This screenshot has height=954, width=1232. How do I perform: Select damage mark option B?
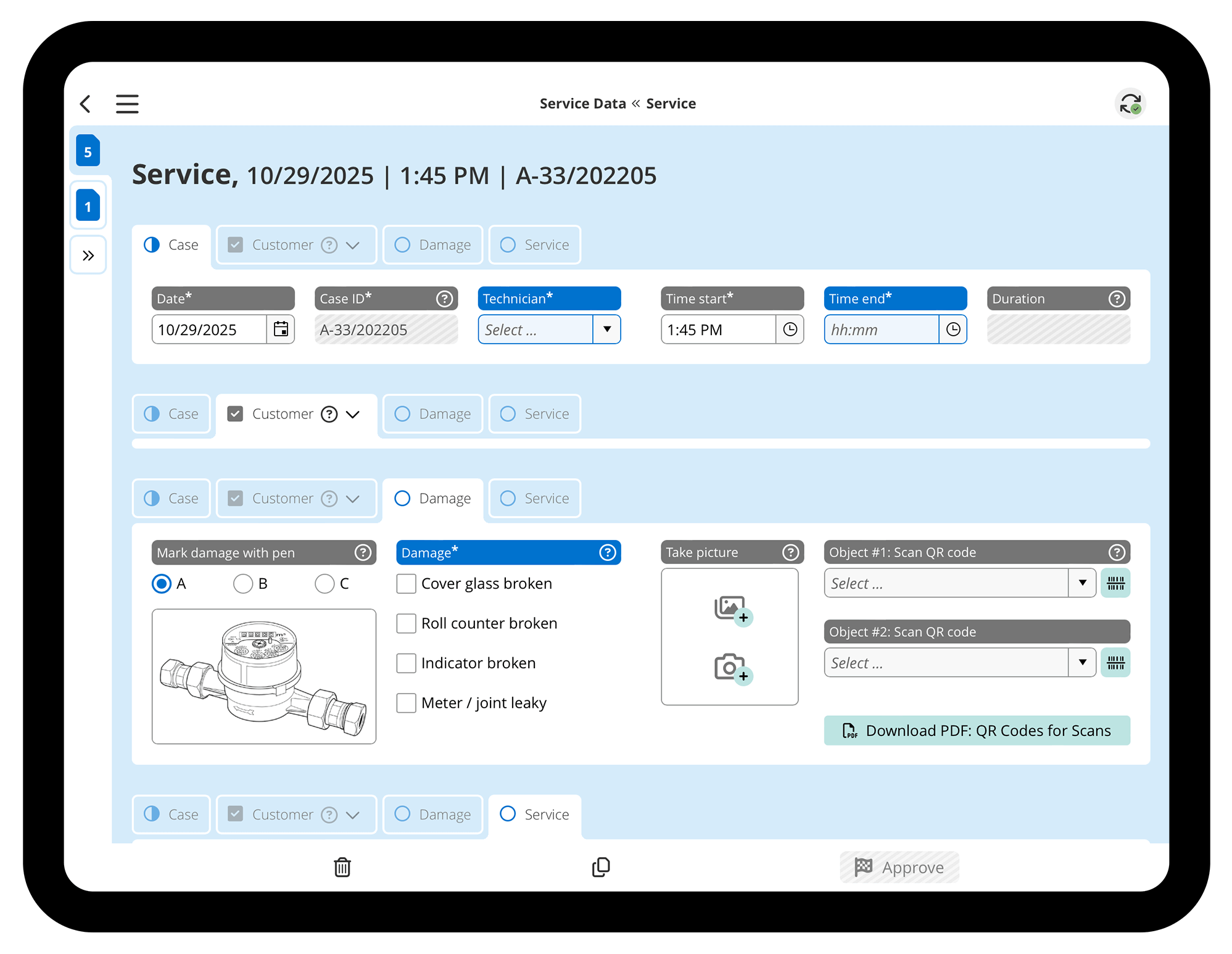[243, 583]
